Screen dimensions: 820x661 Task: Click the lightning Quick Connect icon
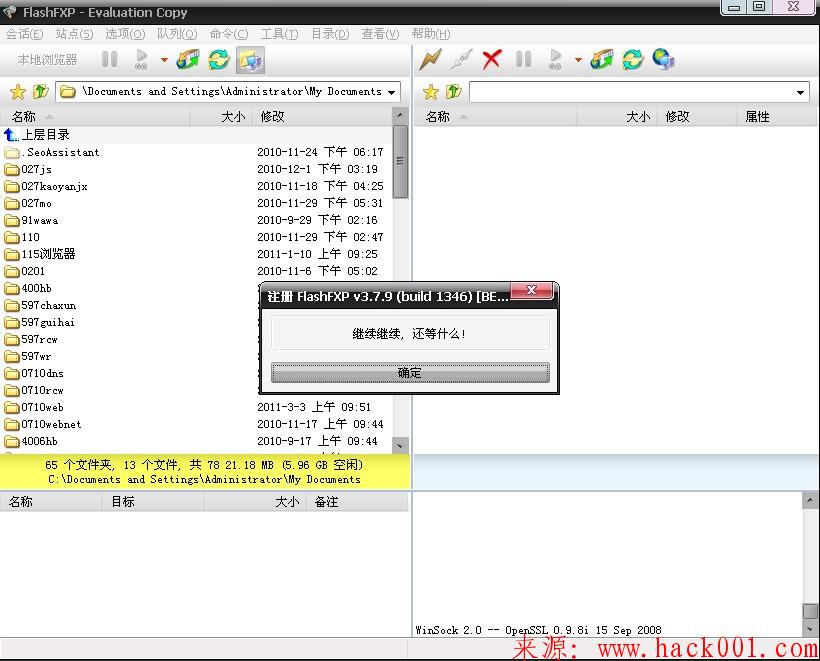(430, 59)
